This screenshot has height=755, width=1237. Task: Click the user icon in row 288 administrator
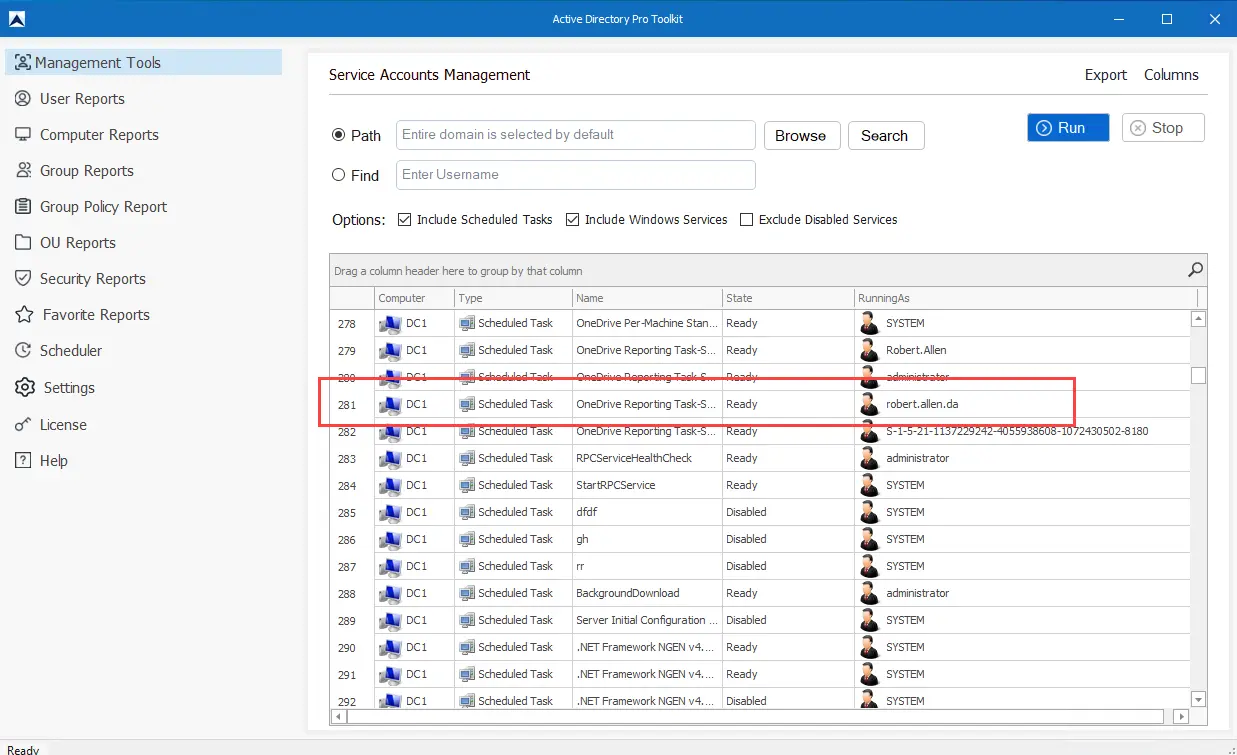coord(869,593)
